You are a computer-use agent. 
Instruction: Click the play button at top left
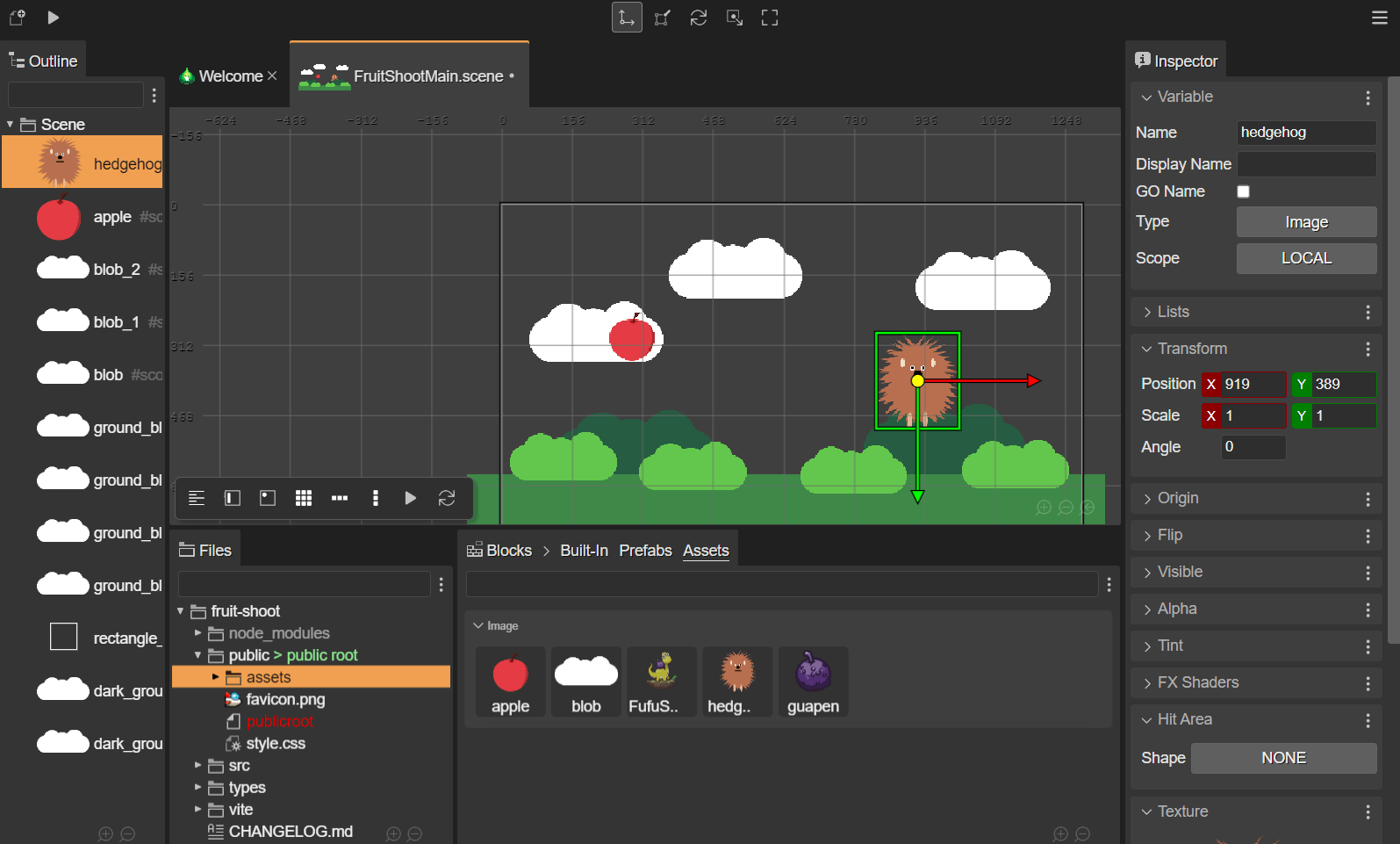[x=53, y=18]
